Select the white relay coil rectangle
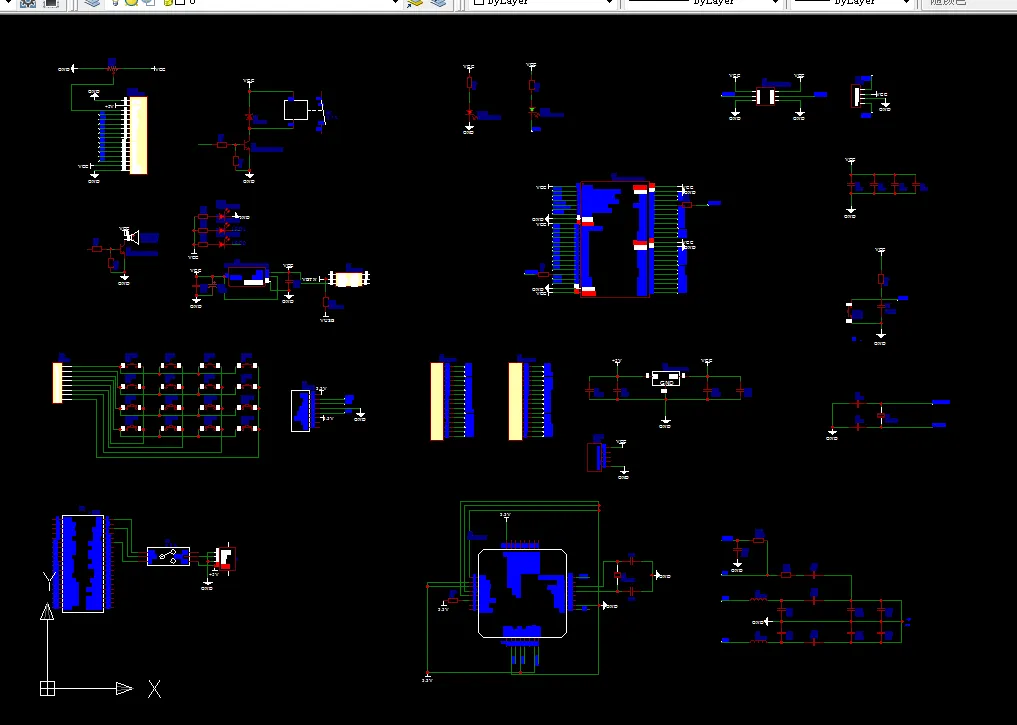Image resolution: width=1017 pixels, height=725 pixels. tap(296, 110)
